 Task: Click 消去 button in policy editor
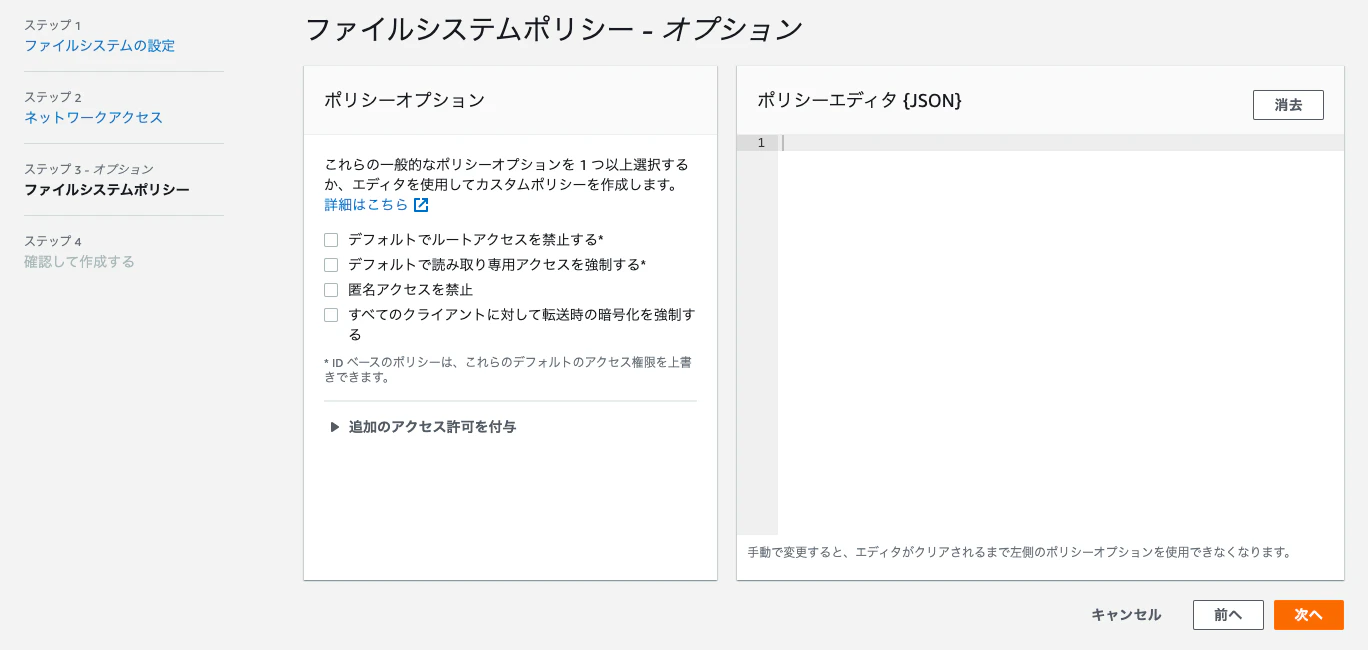[1288, 105]
